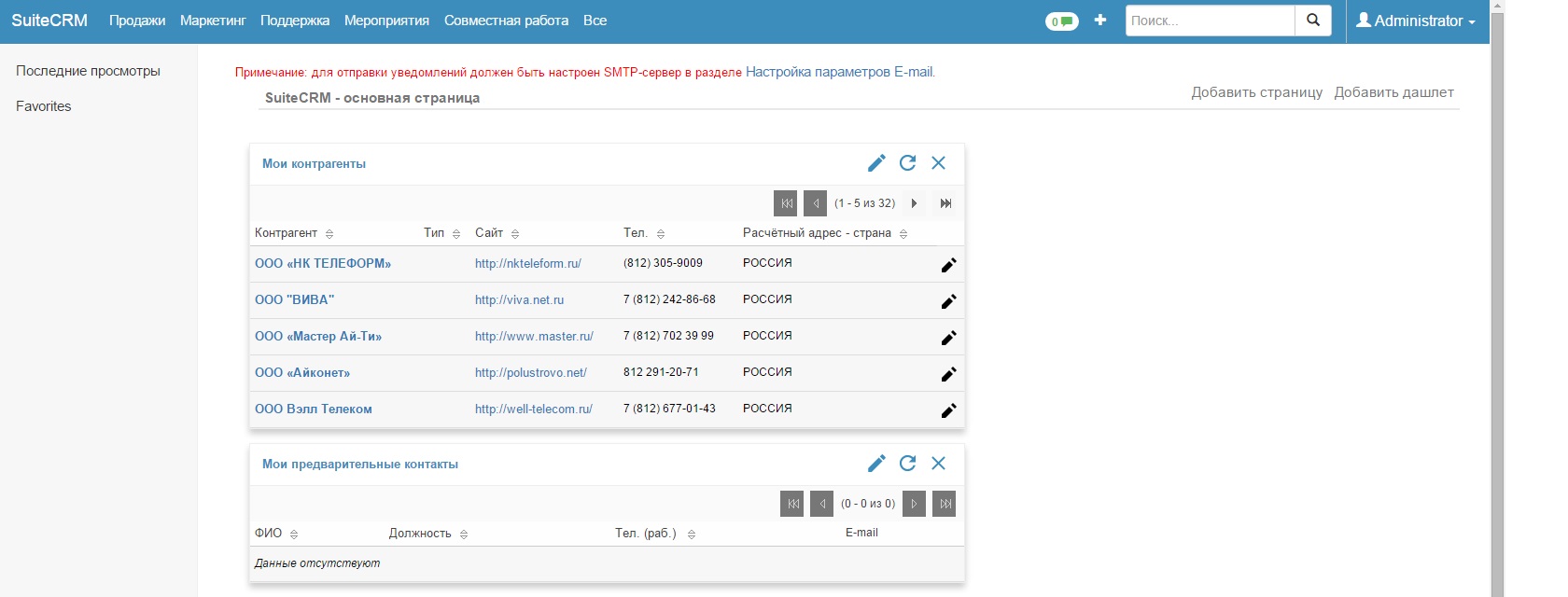Open contractor ООО «Мастер Ай-Ти»
The image size is (1568, 597).
318,336
